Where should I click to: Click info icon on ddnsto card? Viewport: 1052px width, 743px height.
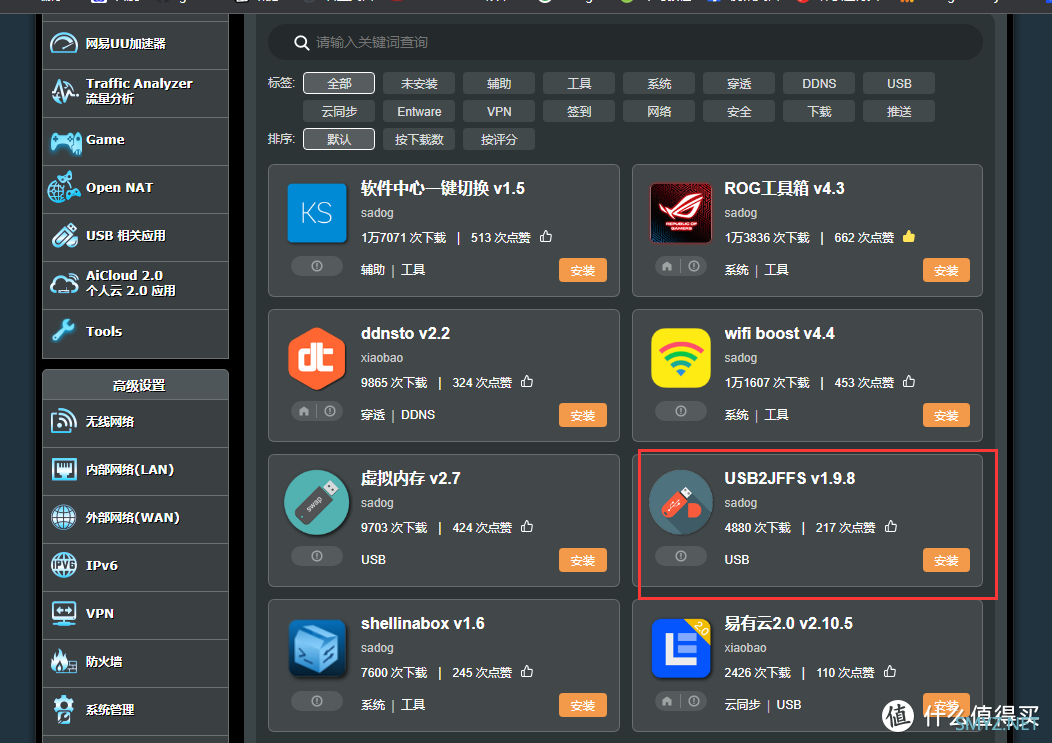tap(330, 411)
